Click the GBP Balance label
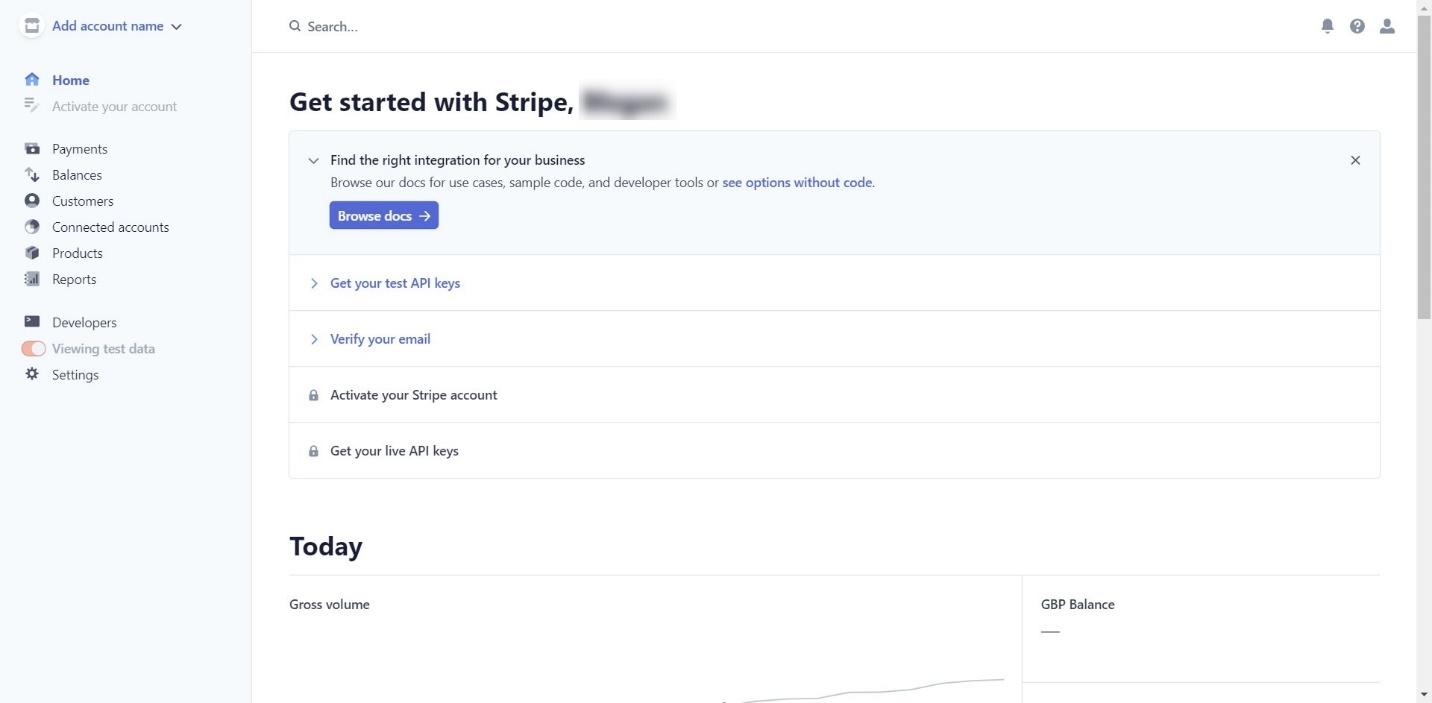Image resolution: width=1432 pixels, height=703 pixels. tap(1078, 604)
